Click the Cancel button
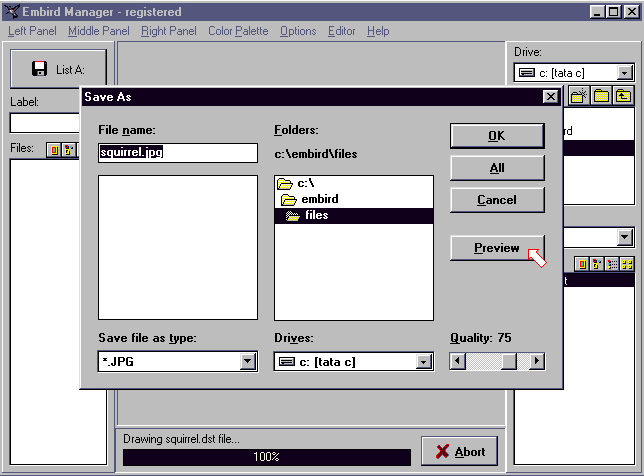644x476 pixels. pyautogui.click(x=497, y=200)
